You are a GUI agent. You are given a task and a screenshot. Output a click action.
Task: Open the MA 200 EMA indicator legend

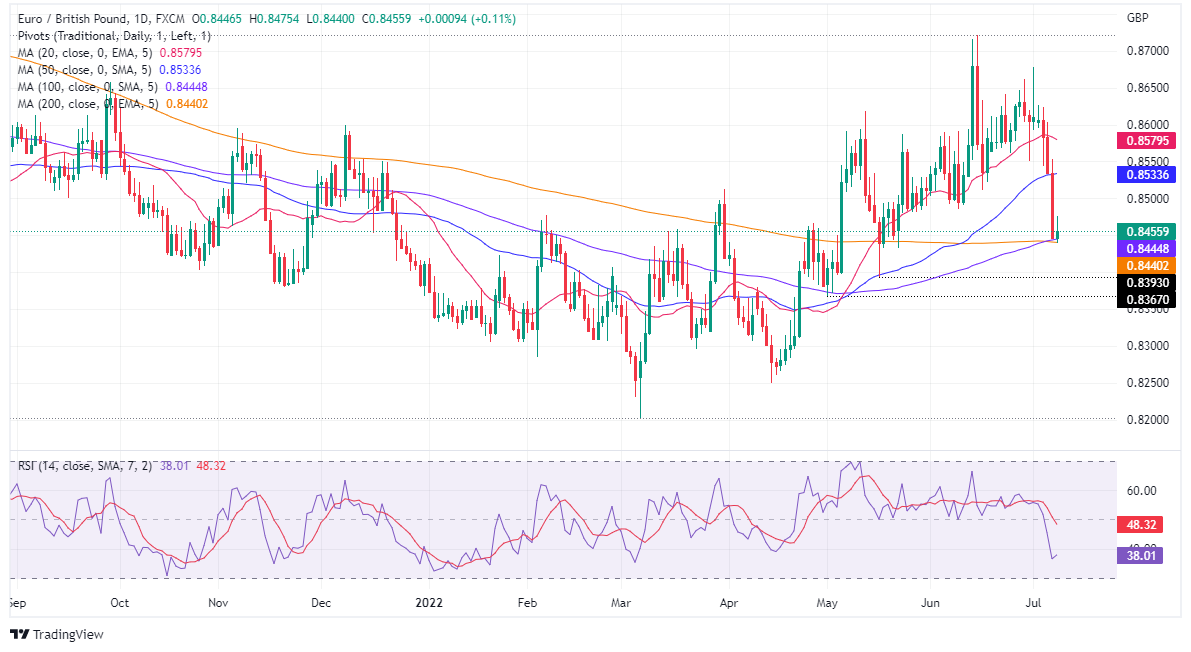(112, 104)
